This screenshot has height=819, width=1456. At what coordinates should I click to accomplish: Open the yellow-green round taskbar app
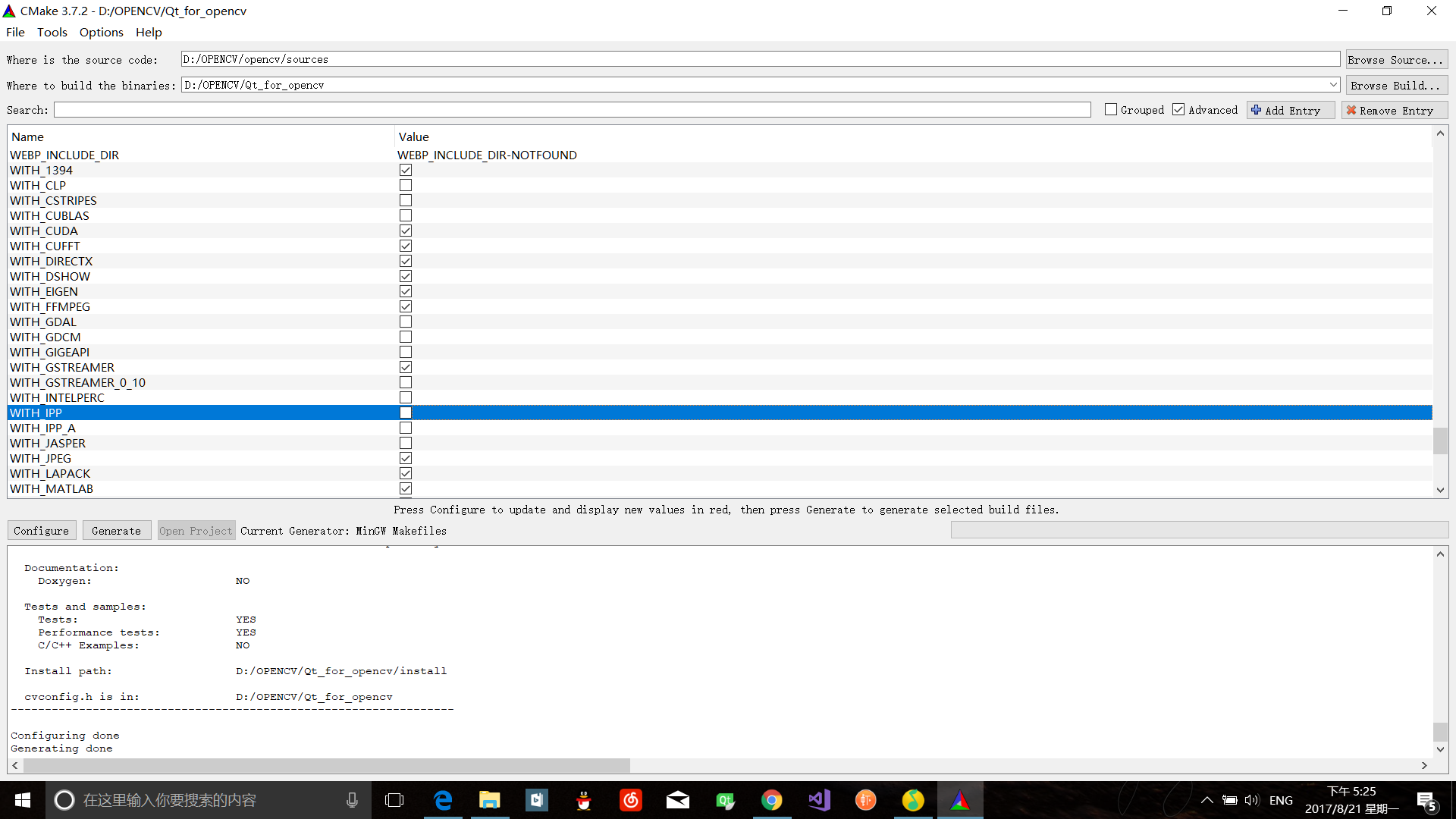click(913, 800)
